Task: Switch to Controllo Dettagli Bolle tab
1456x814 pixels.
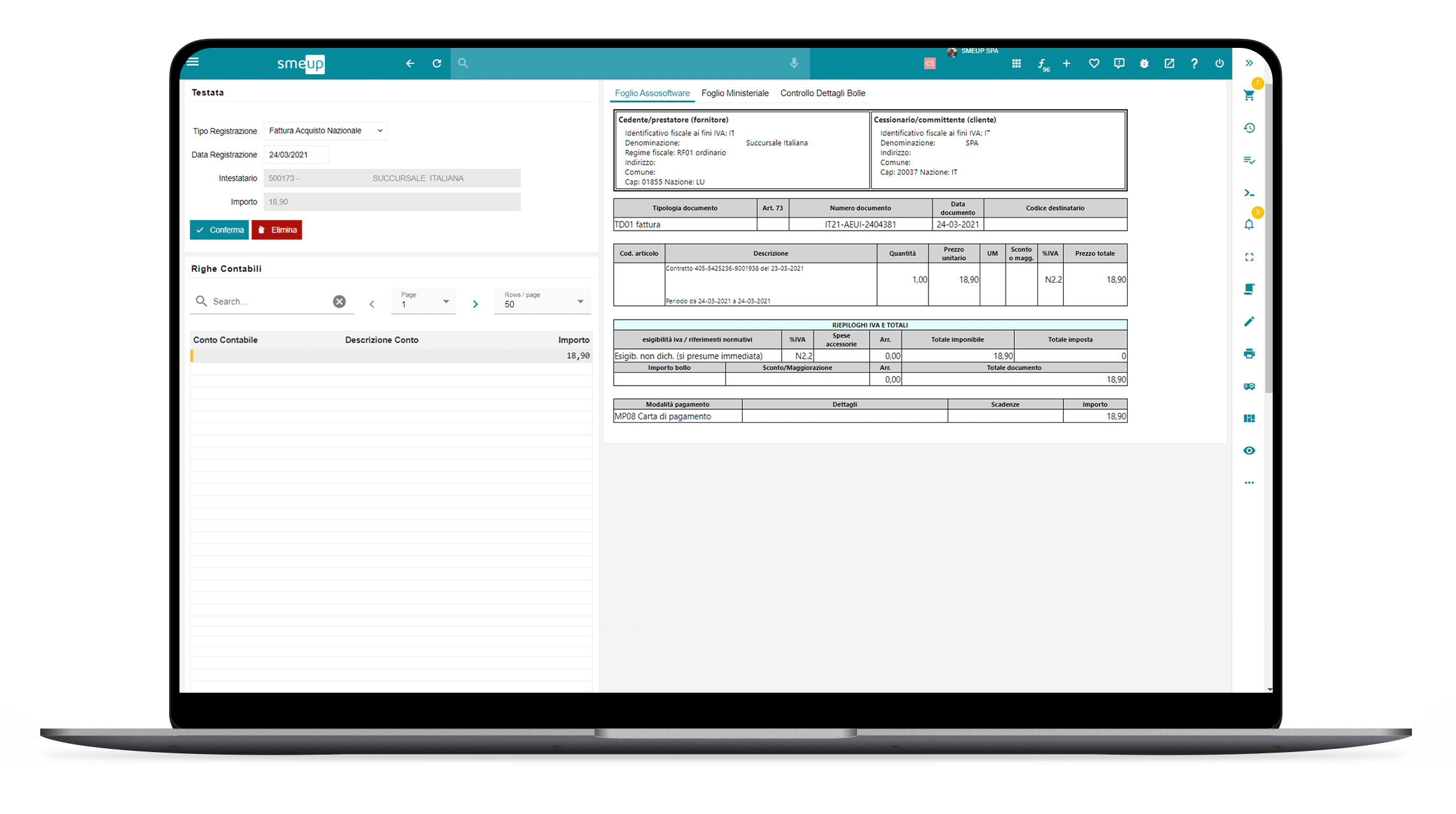Action: [x=823, y=93]
